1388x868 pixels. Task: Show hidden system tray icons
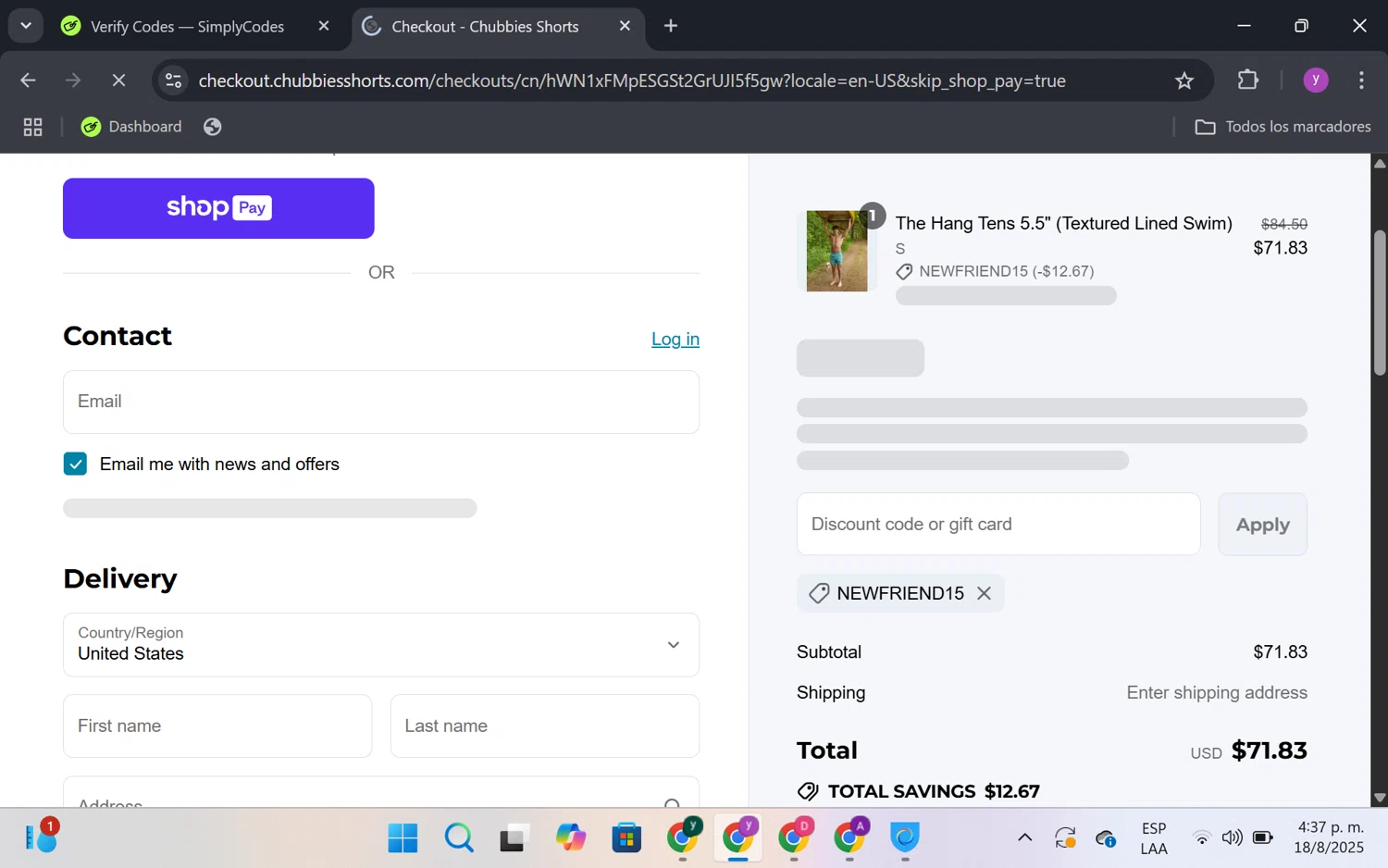click(x=1024, y=837)
